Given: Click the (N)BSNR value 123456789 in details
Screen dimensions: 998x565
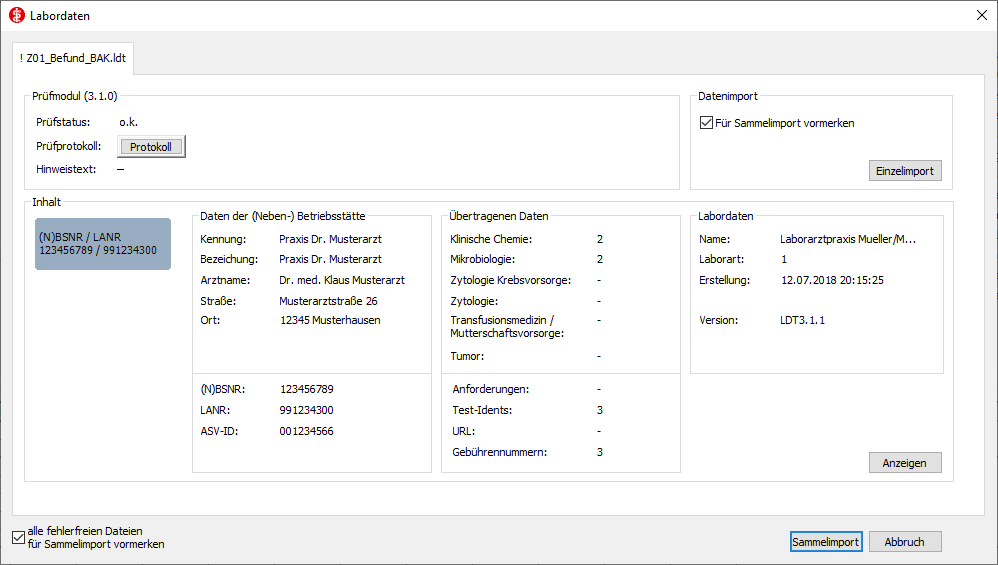Looking at the screenshot, I should 307,389.
